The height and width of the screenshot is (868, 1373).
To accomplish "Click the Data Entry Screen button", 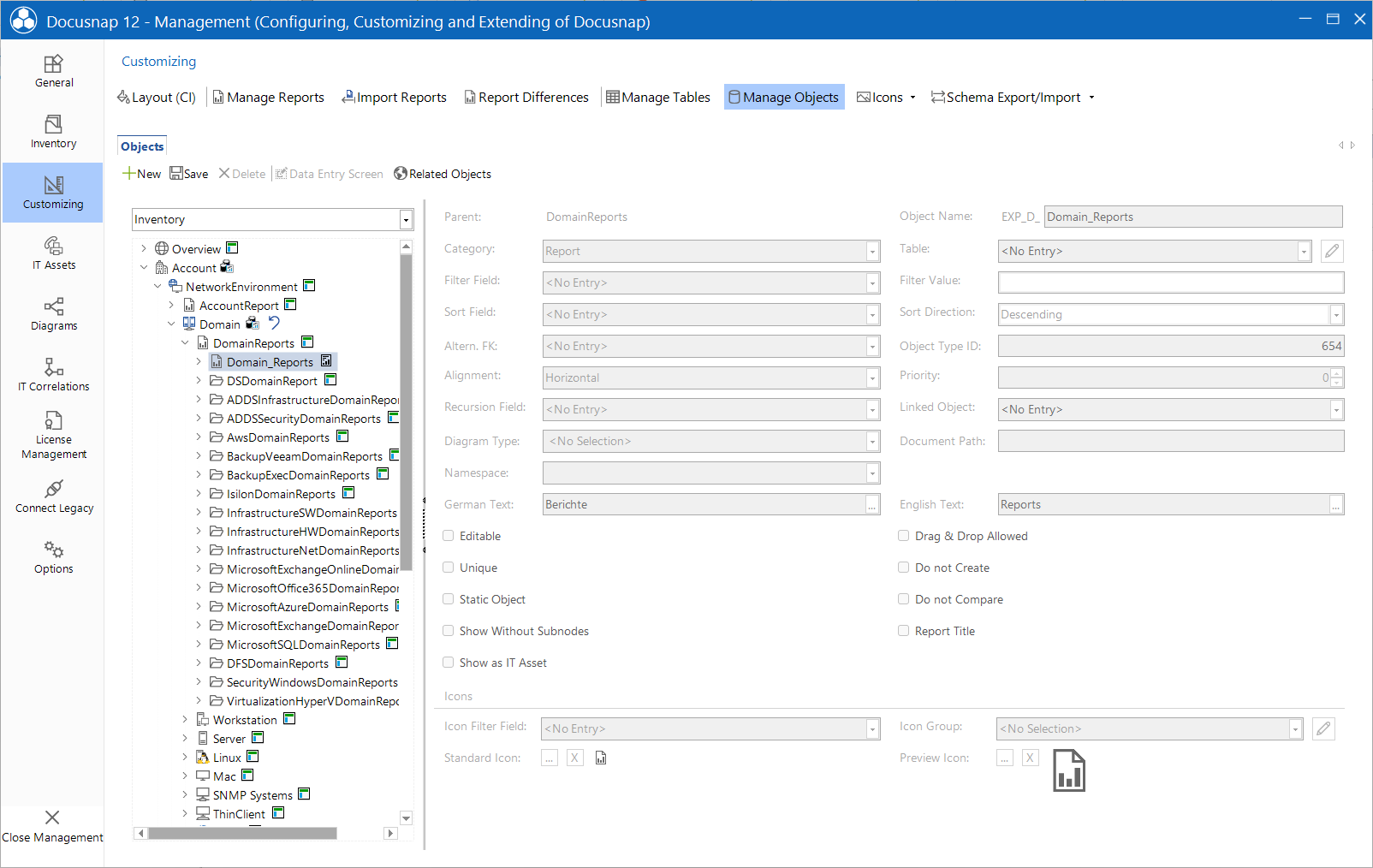I will click(x=330, y=174).
